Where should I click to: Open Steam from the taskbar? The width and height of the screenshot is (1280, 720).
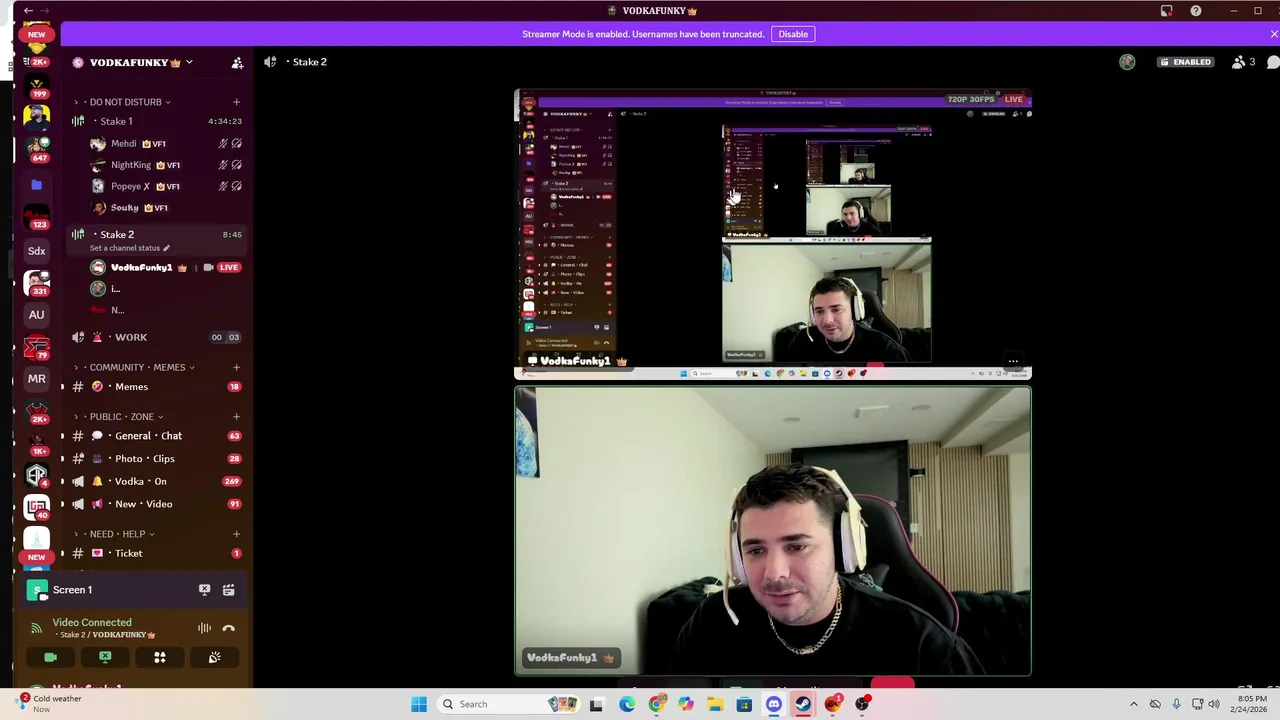(803, 704)
